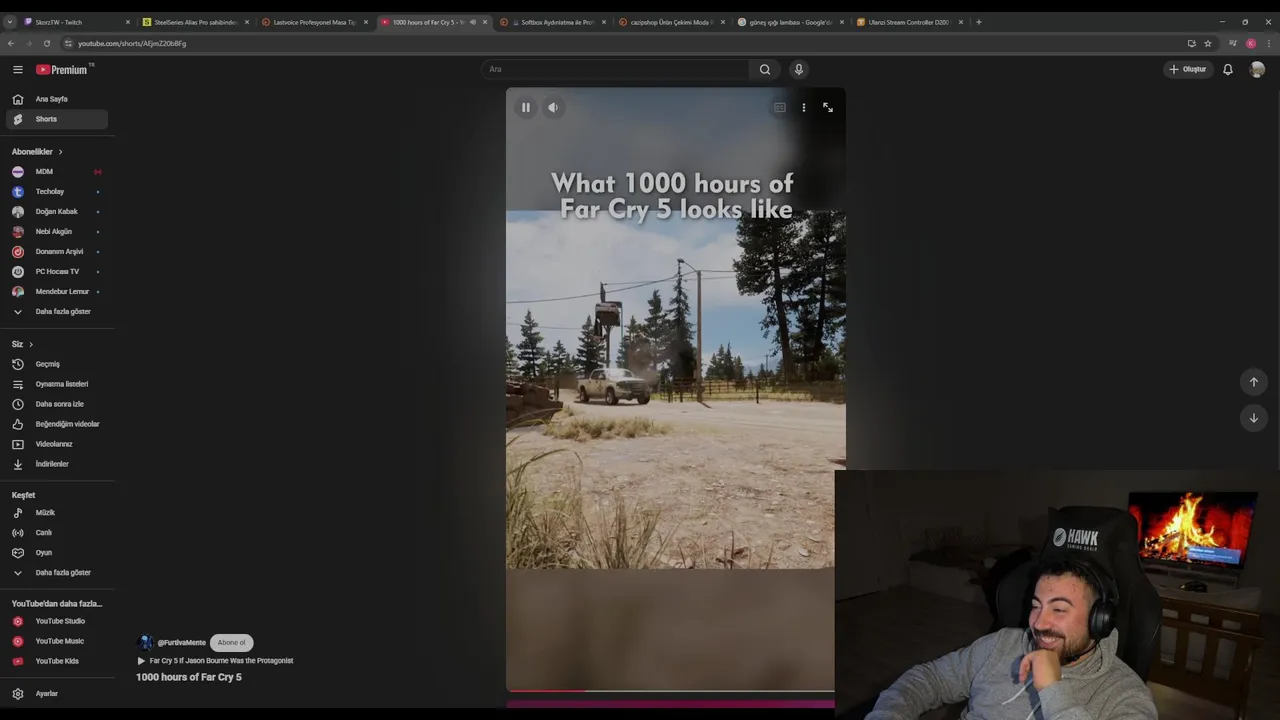Open Canlı live section

57,532
